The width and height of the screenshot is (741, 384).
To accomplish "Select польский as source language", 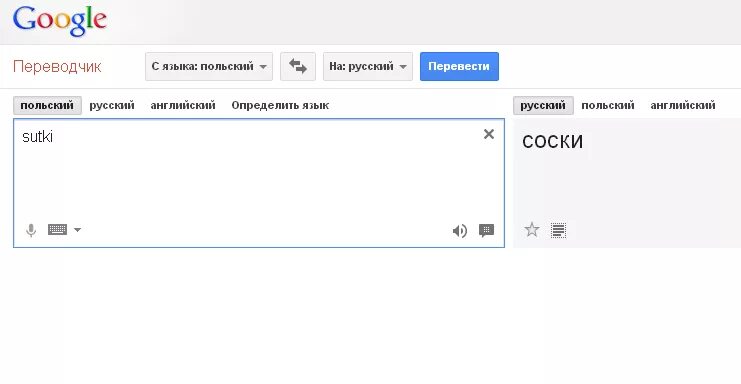I will click(x=47, y=105).
